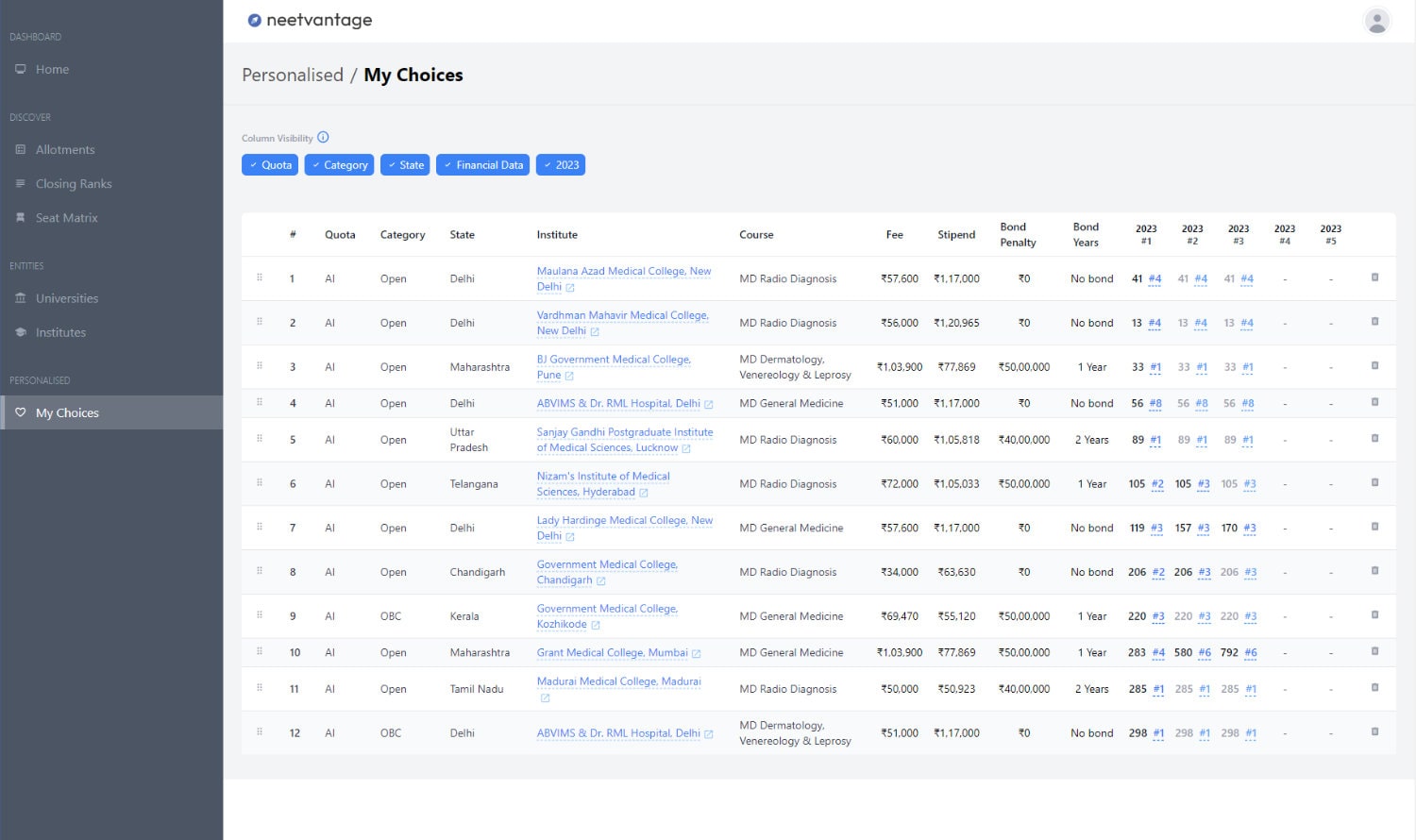The image size is (1416, 840).
Task: Open Allotments in the sidebar
Action: [65, 149]
